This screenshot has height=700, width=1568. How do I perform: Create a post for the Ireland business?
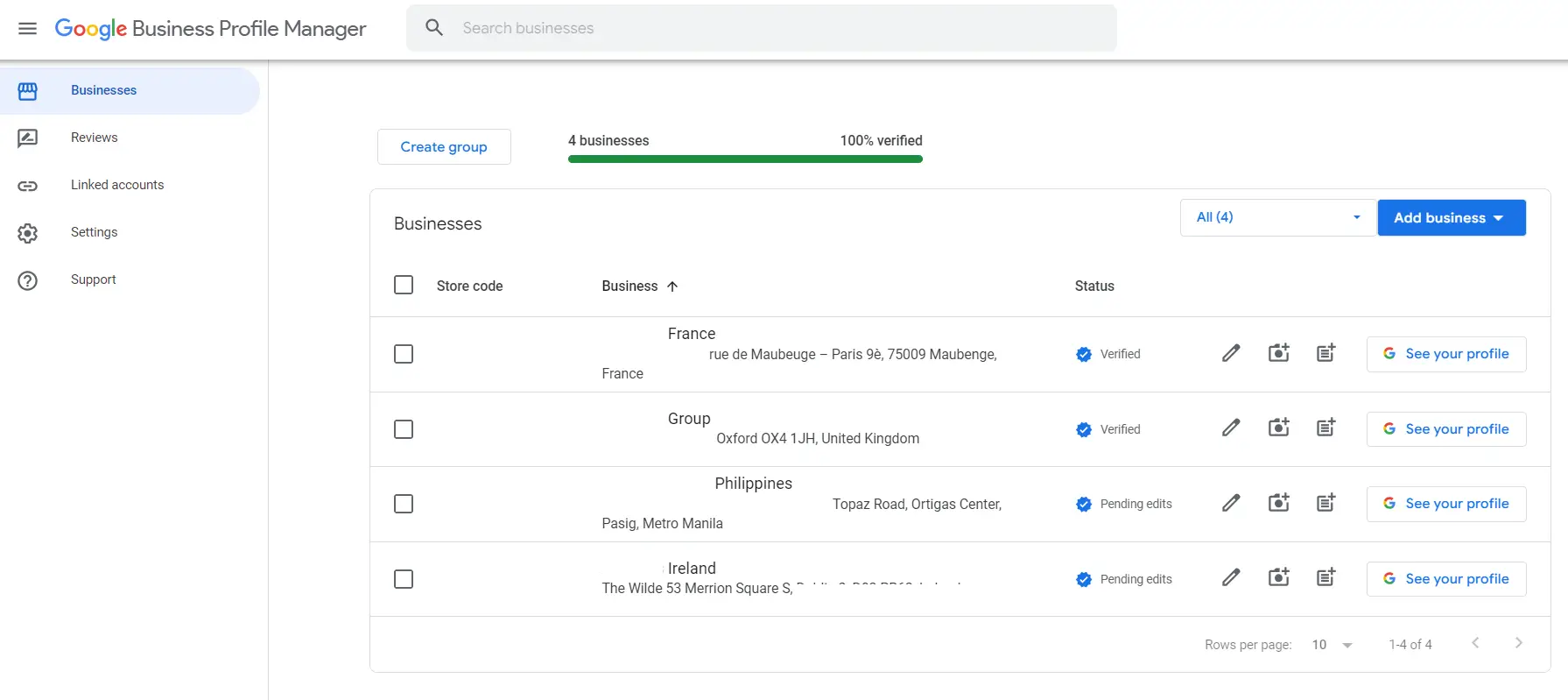1326,577
